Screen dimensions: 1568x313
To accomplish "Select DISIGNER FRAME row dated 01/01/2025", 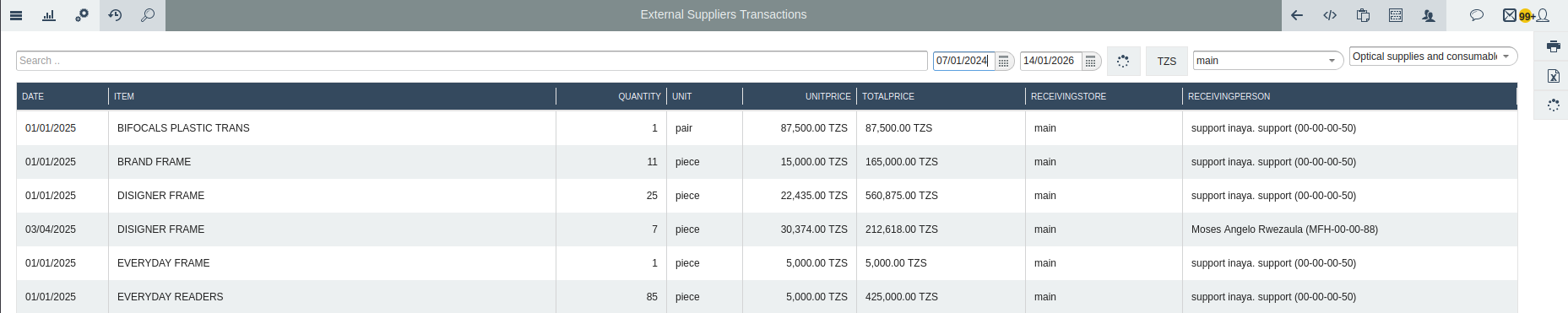I will 767,196.
